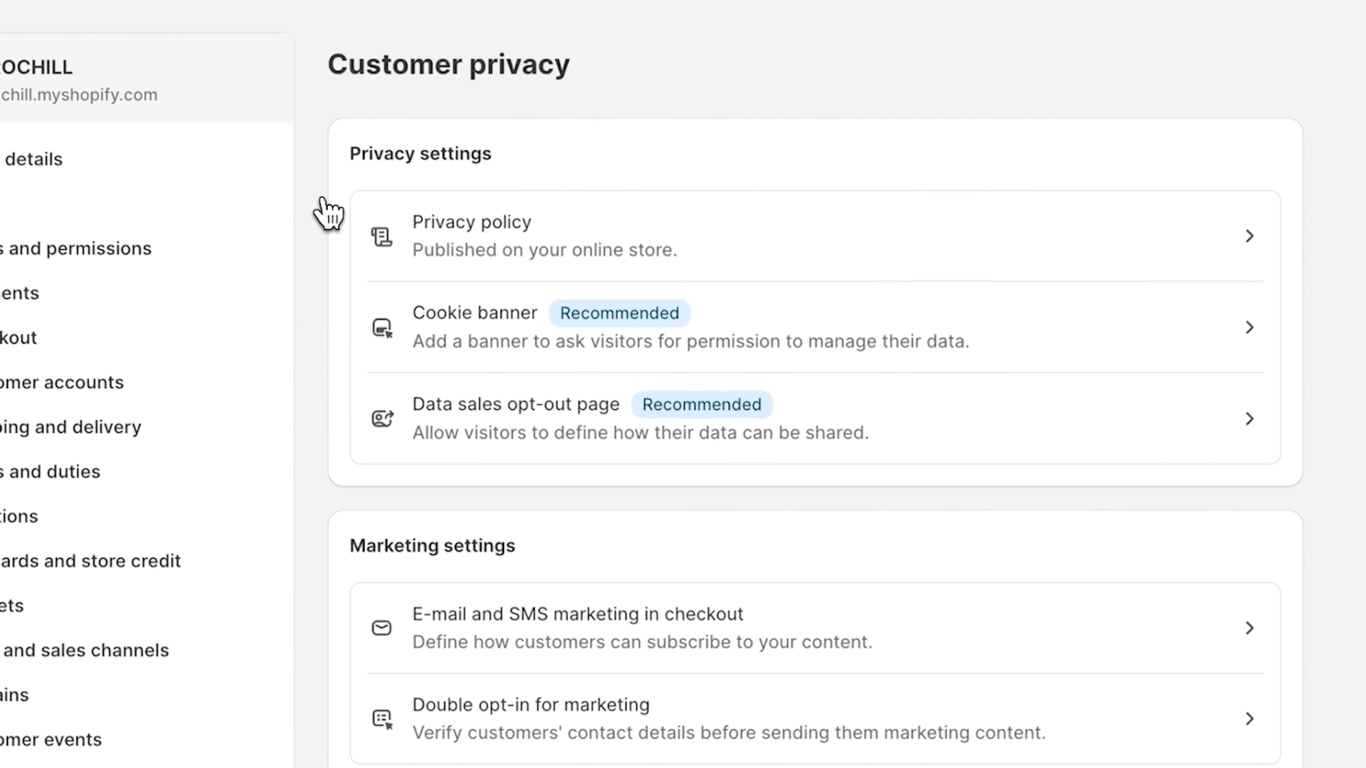Select the Data sales opt-out page title
The width and height of the screenshot is (1366, 768).
coord(516,404)
